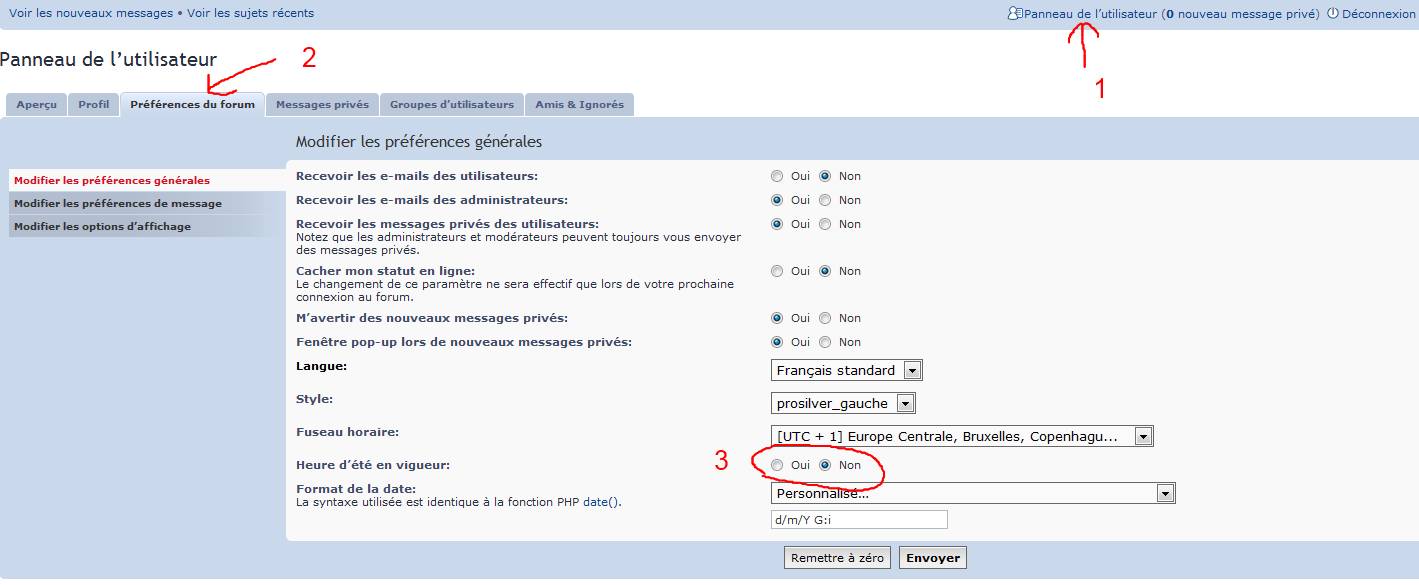Choose Non for Fenêtre pop-up messages privés
1419x585 pixels.
coord(825,342)
